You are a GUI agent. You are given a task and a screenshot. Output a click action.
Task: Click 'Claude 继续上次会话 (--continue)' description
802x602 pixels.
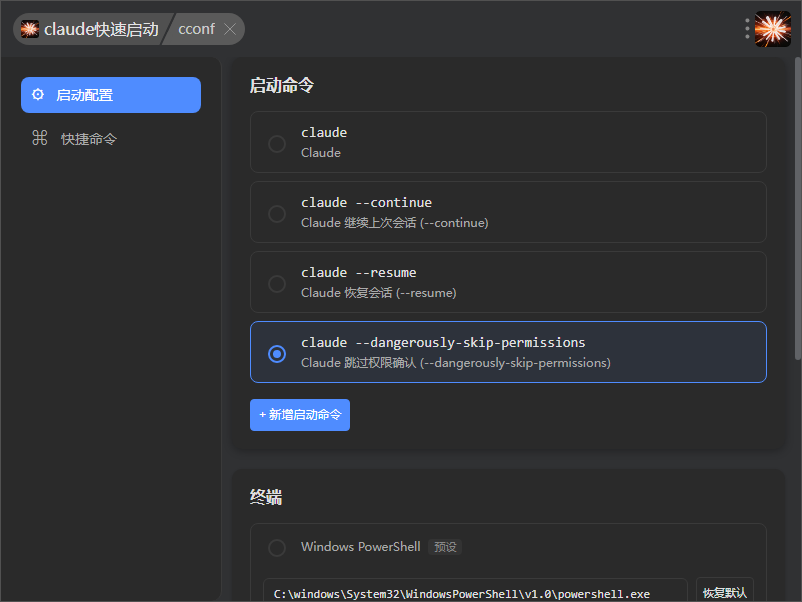click(394, 223)
